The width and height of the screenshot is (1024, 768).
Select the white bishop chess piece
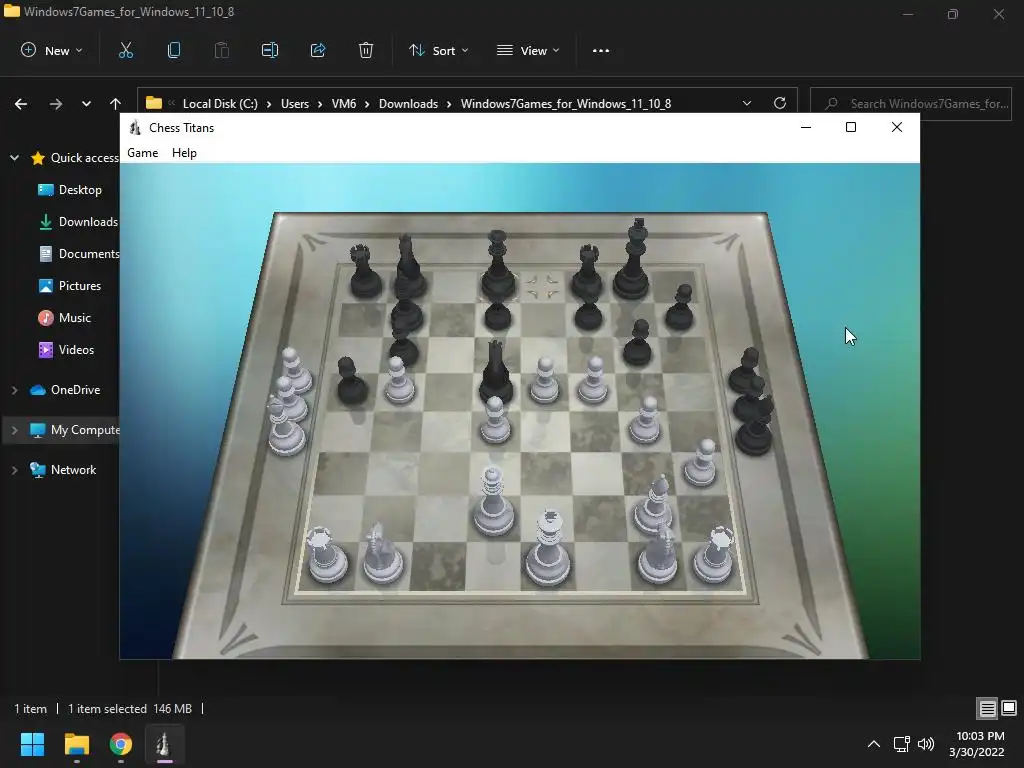[x=654, y=504]
